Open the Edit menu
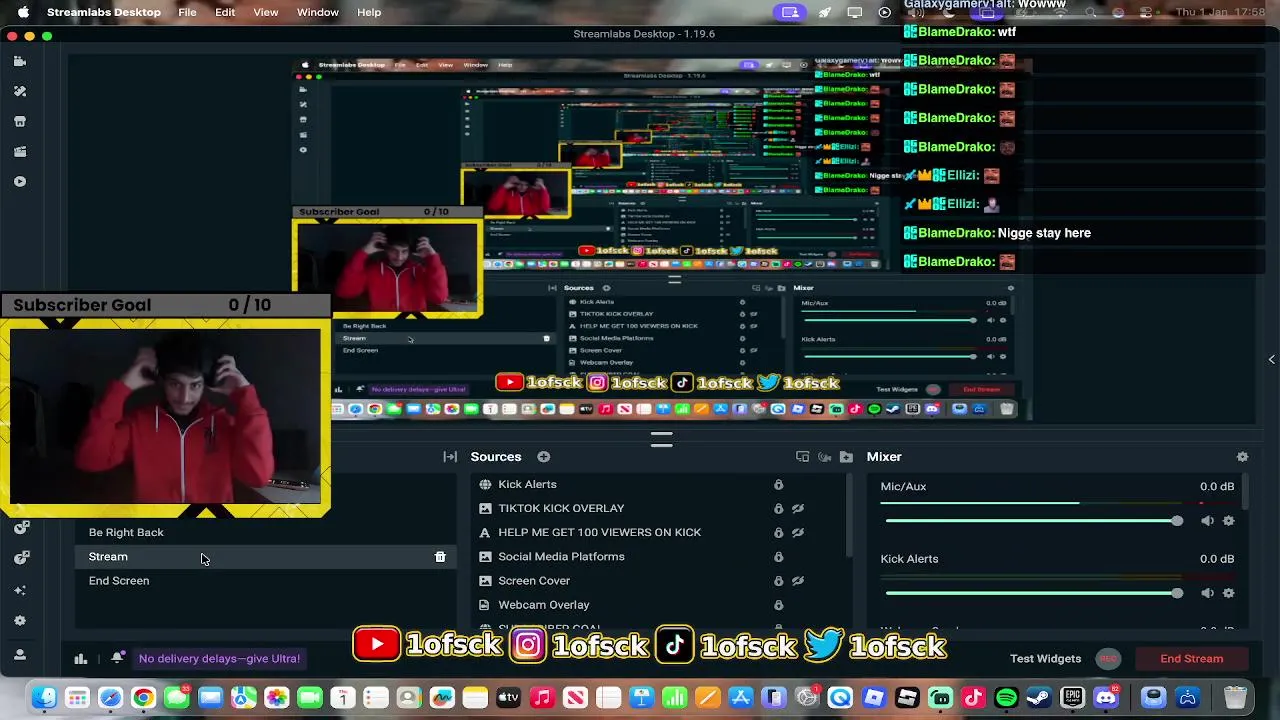This screenshot has height=720, width=1280. click(x=225, y=12)
